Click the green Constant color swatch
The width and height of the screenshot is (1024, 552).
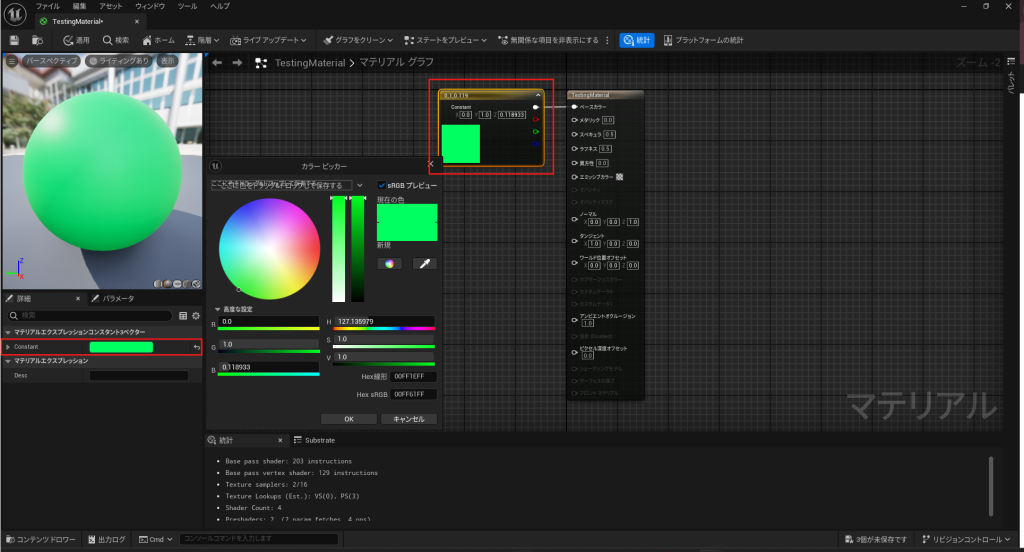[121, 347]
